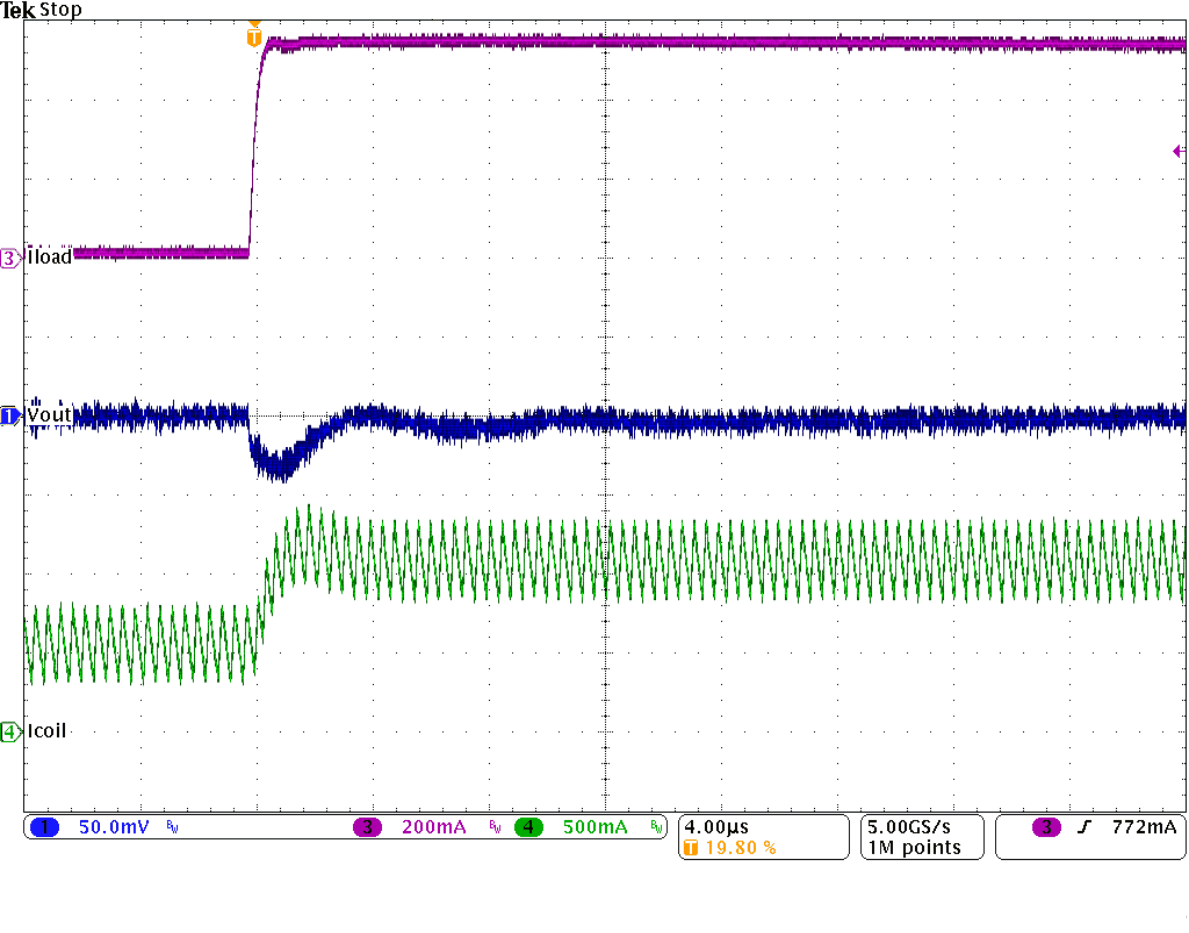Click the channel 4 ground marker beside Icoil
This screenshot has width=1189, height=933.
[8, 731]
